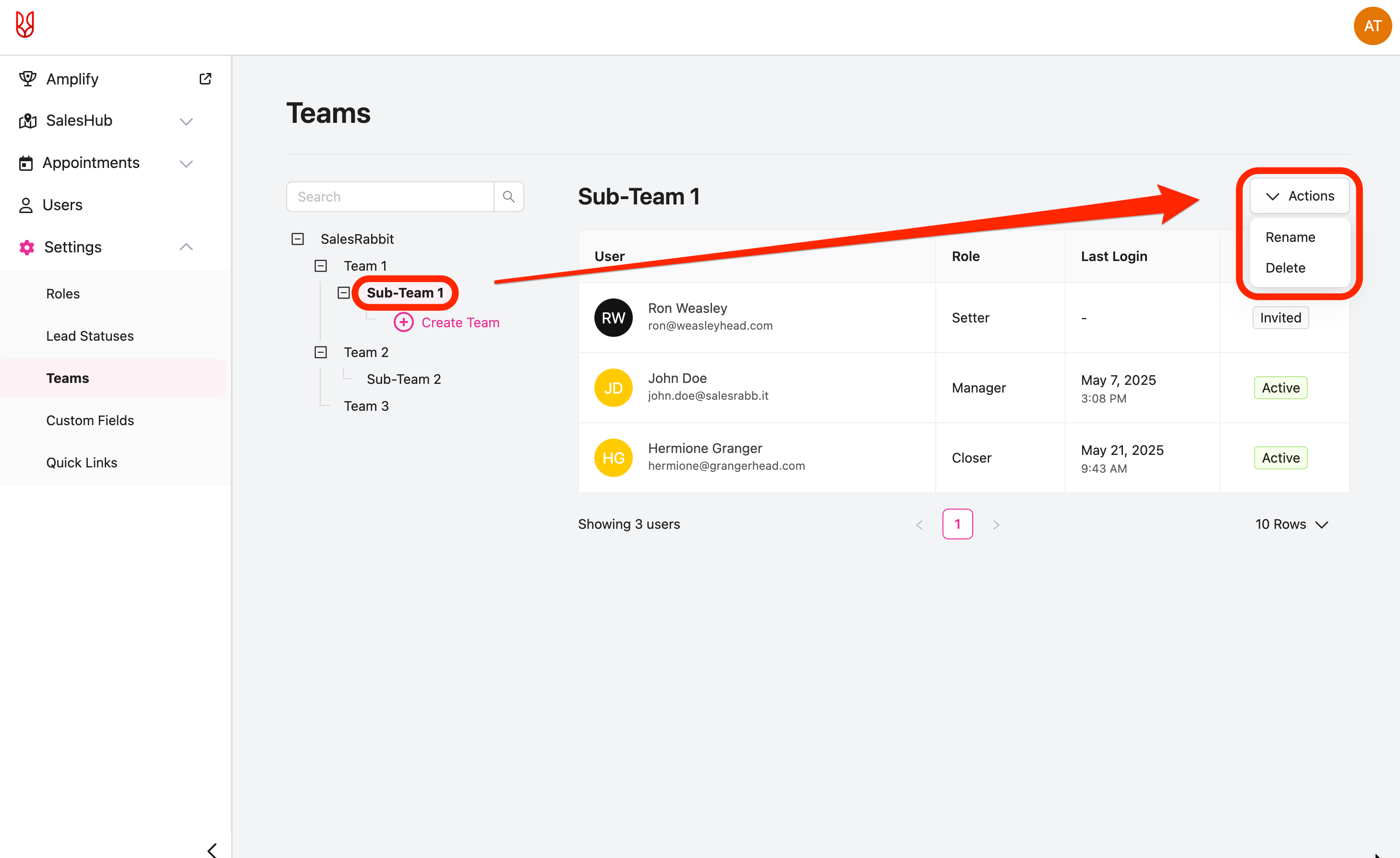Open the Roles settings page
Screen dimensions: 1400x858
point(63,294)
